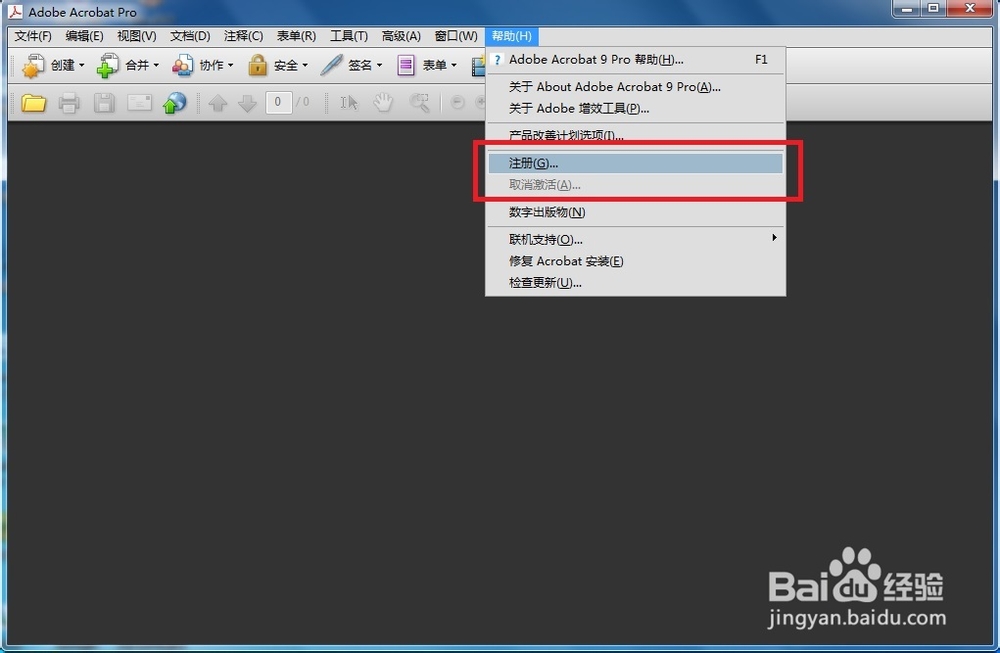
Task: Expand the Secure (安全) dropdown arrow
Action: (x=305, y=65)
